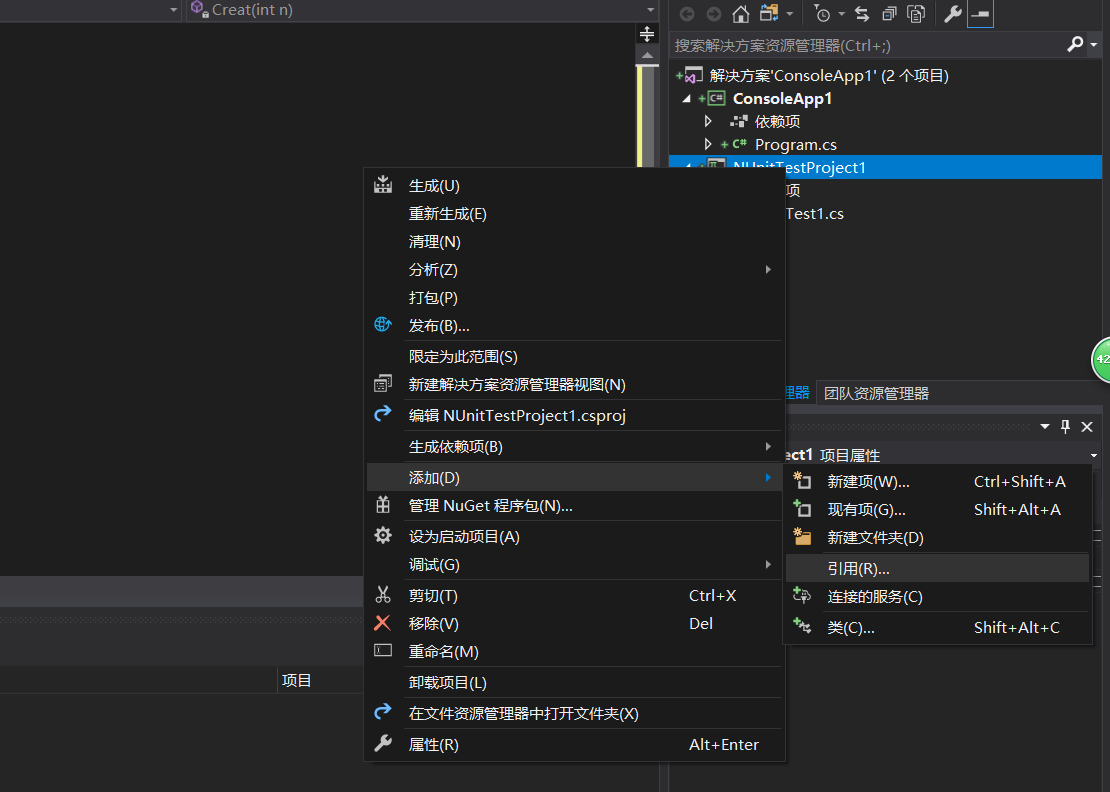Image resolution: width=1110 pixels, height=792 pixels.
Task: Click the show all files icon
Action: tap(916, 13)
